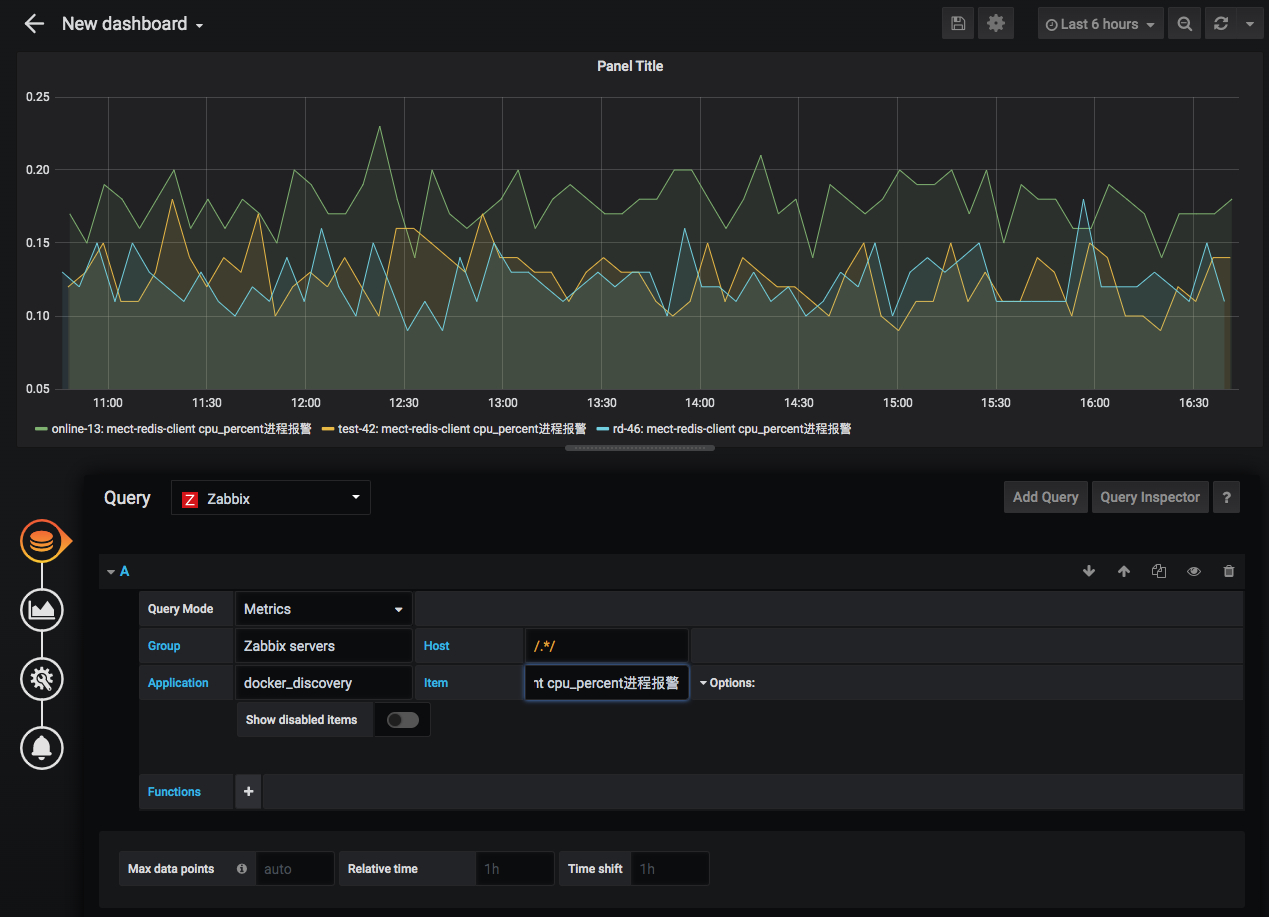
Task: Open refresh interval dropdown arrow
Action: [x=1251, y=24]
